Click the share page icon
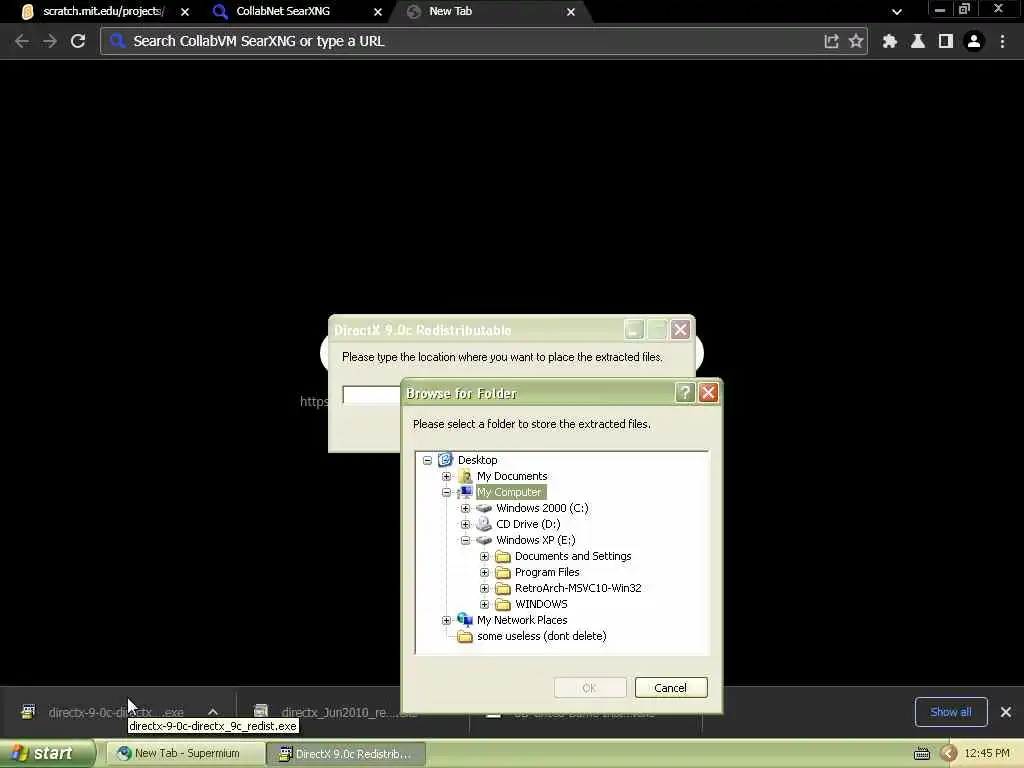This screenshot has width=1024, height=768. [x=831, y=41]
